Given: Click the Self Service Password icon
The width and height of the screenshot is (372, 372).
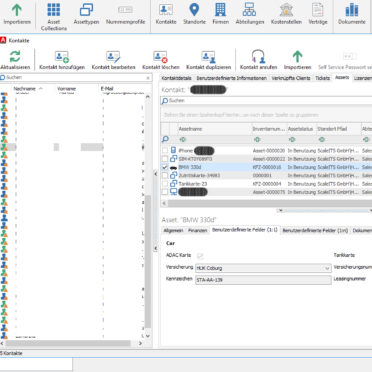Looking at the screenshot, I should point(350,56).
